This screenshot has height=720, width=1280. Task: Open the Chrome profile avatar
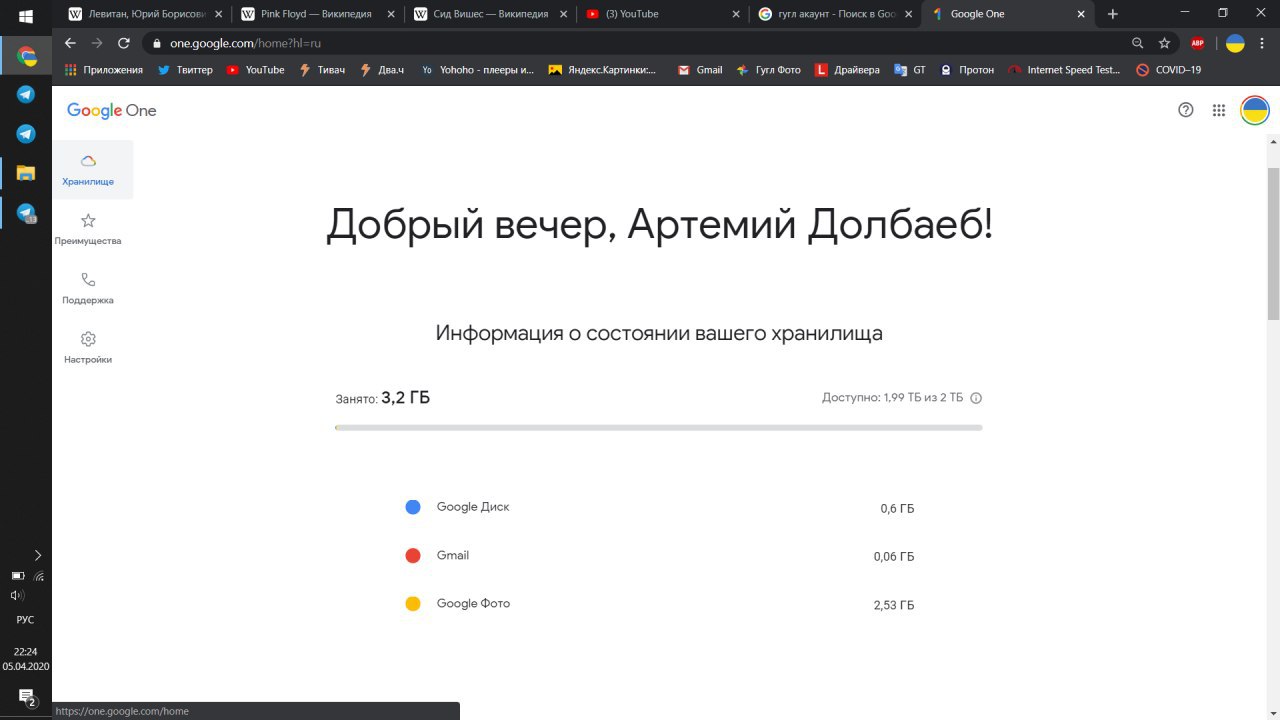[1235, 43]
